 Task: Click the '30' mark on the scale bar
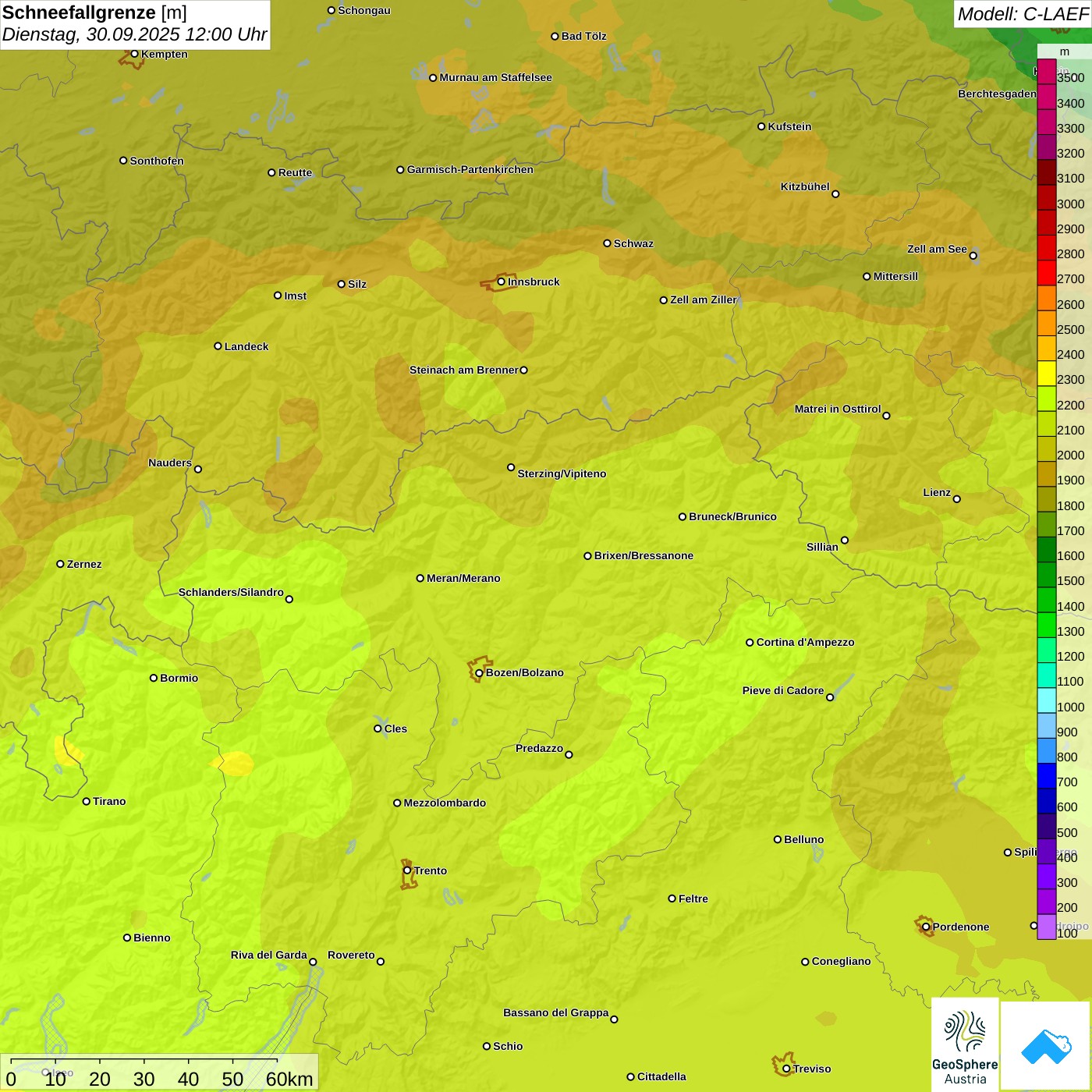[144, 1079]
